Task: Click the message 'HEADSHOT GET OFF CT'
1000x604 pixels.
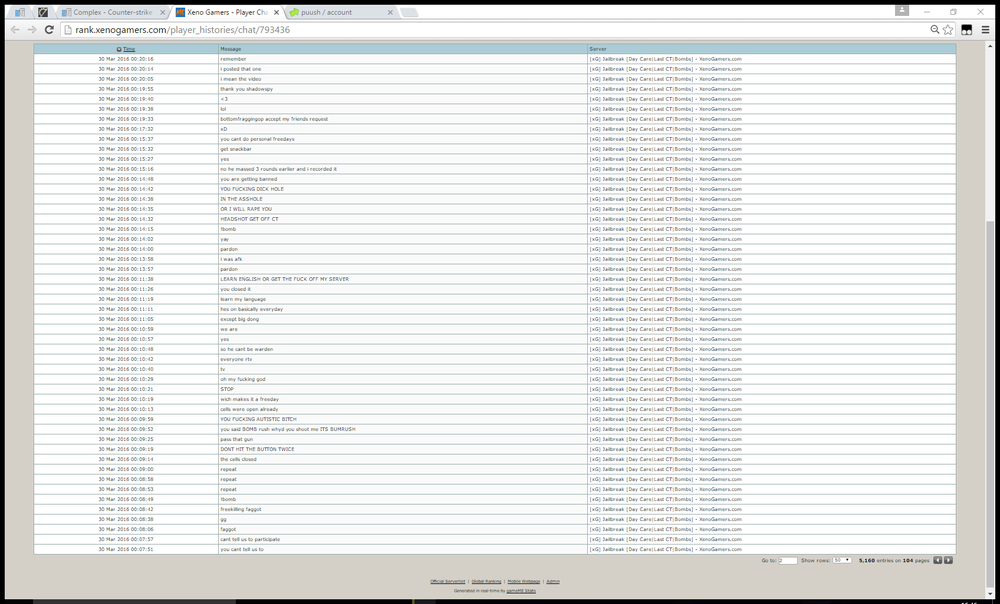Action: coord(249,219)
